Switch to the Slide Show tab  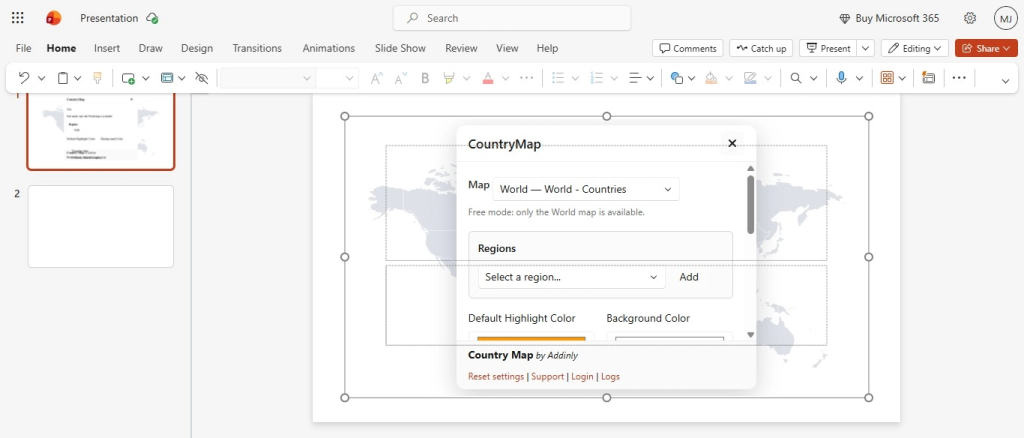click(x=400, y=48)
